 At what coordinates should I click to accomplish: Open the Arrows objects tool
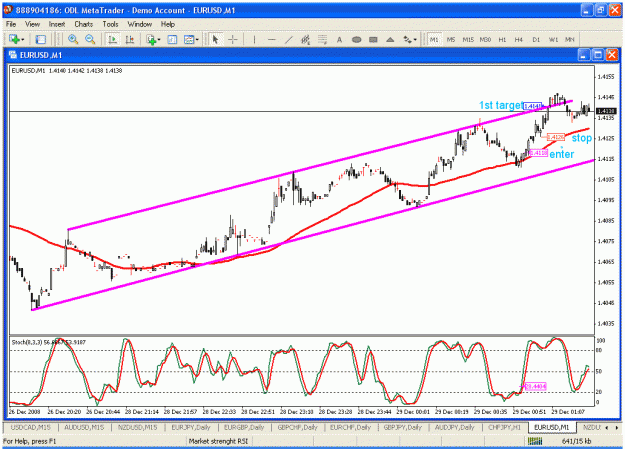[x=407, y=39]
